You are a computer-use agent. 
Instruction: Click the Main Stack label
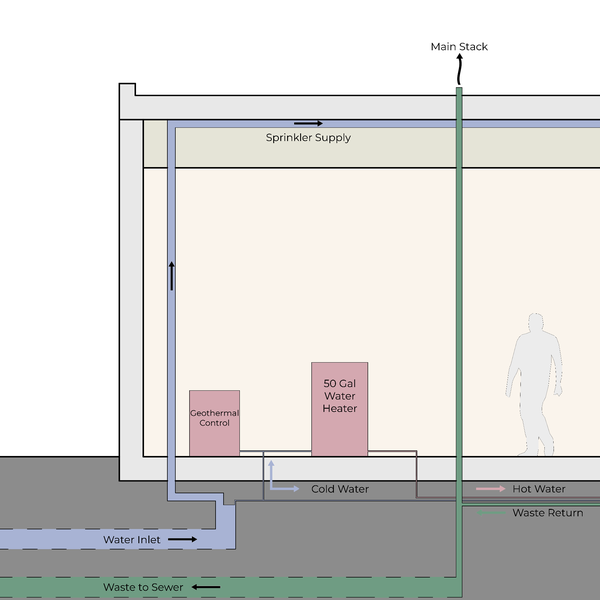pos(459,47)
